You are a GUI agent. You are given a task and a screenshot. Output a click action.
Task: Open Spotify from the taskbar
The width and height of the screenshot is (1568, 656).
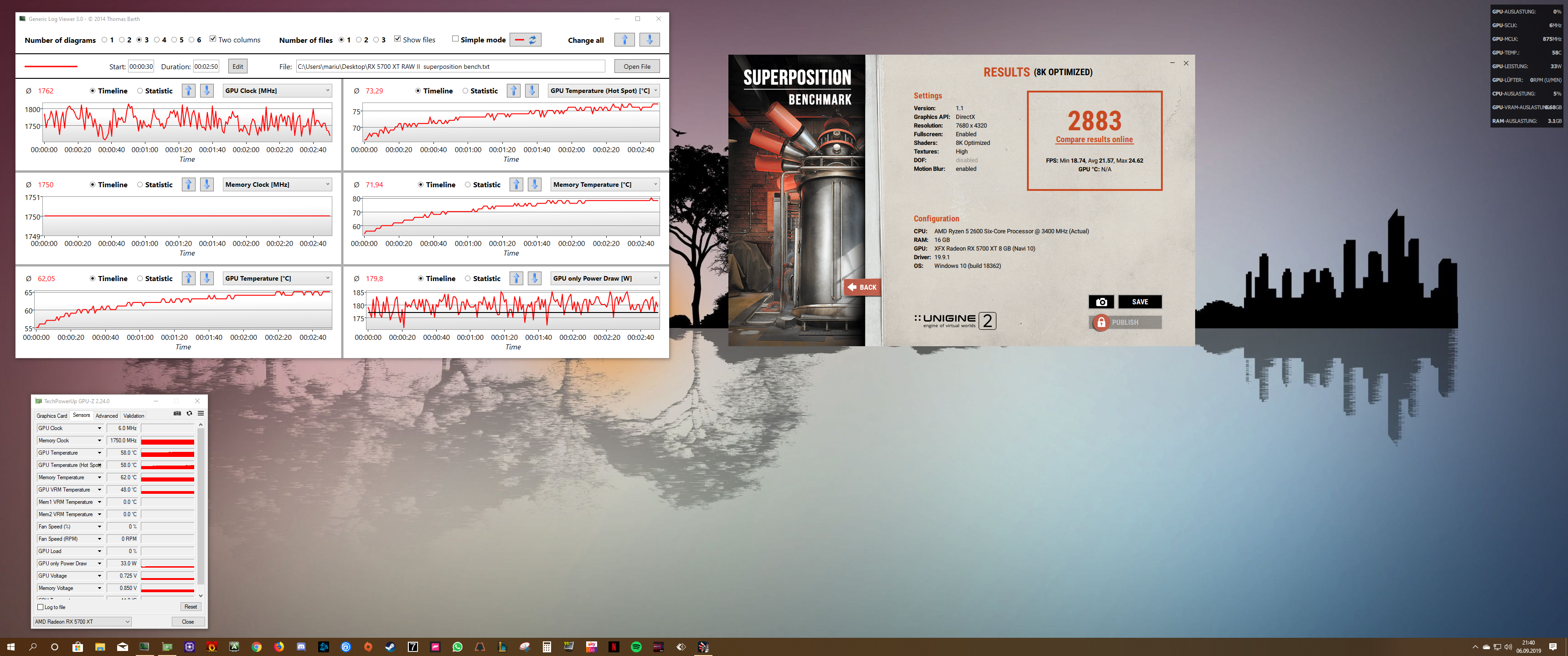pos(635,647)
